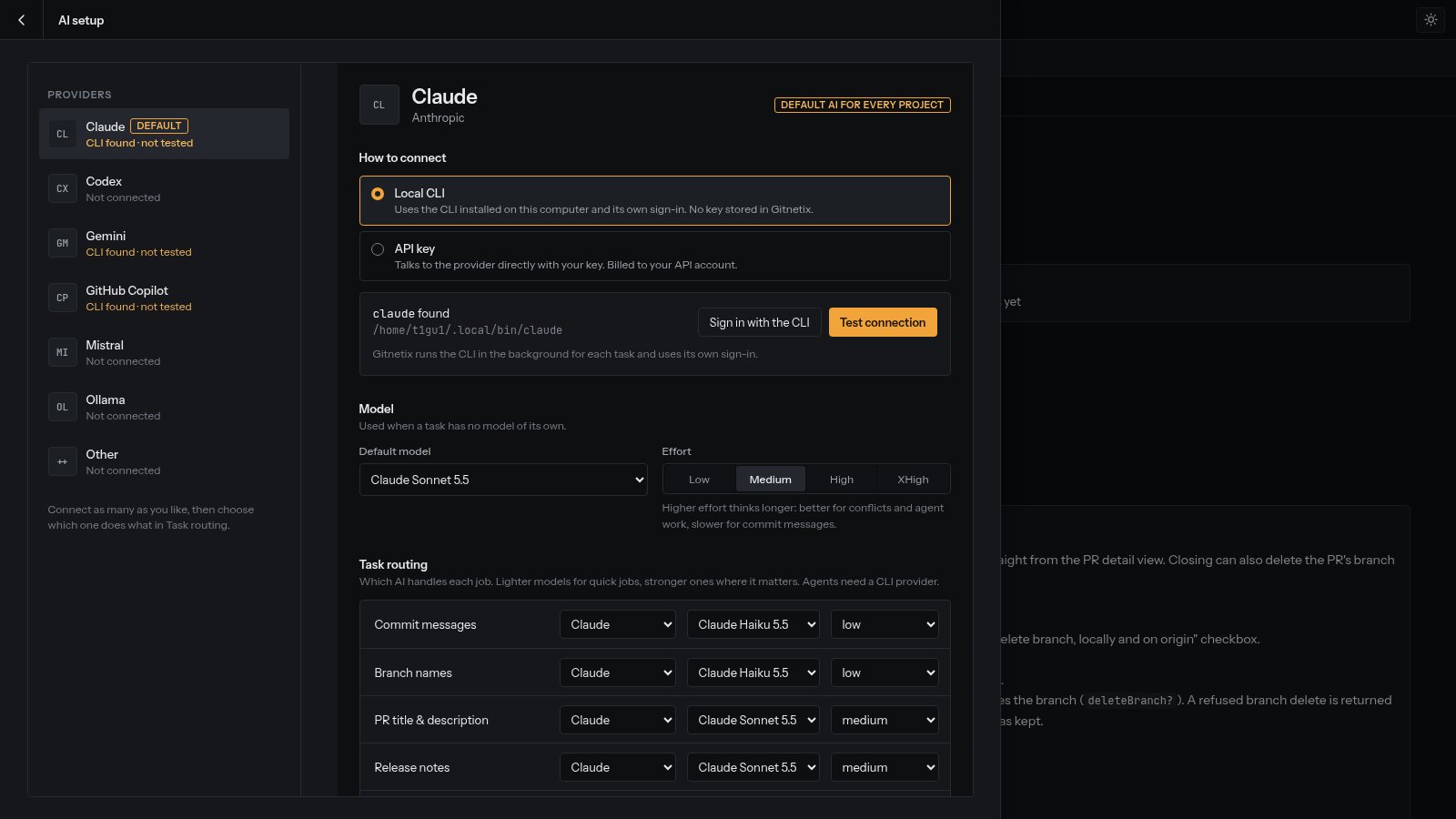Open effort dropdown for PR title & description
This screenshot has height=819, width=1456.
tap(885, 720)
